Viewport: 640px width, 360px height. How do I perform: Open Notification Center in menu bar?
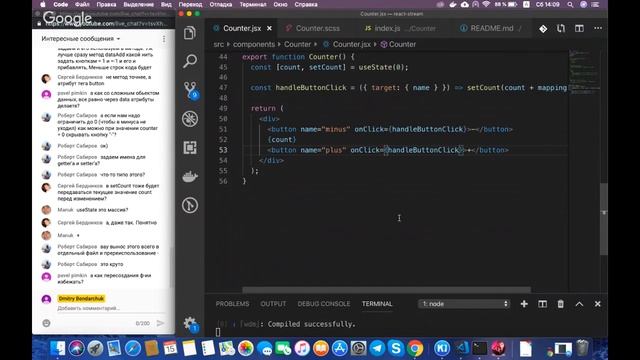pyautogui.click(x=596, y=4)
